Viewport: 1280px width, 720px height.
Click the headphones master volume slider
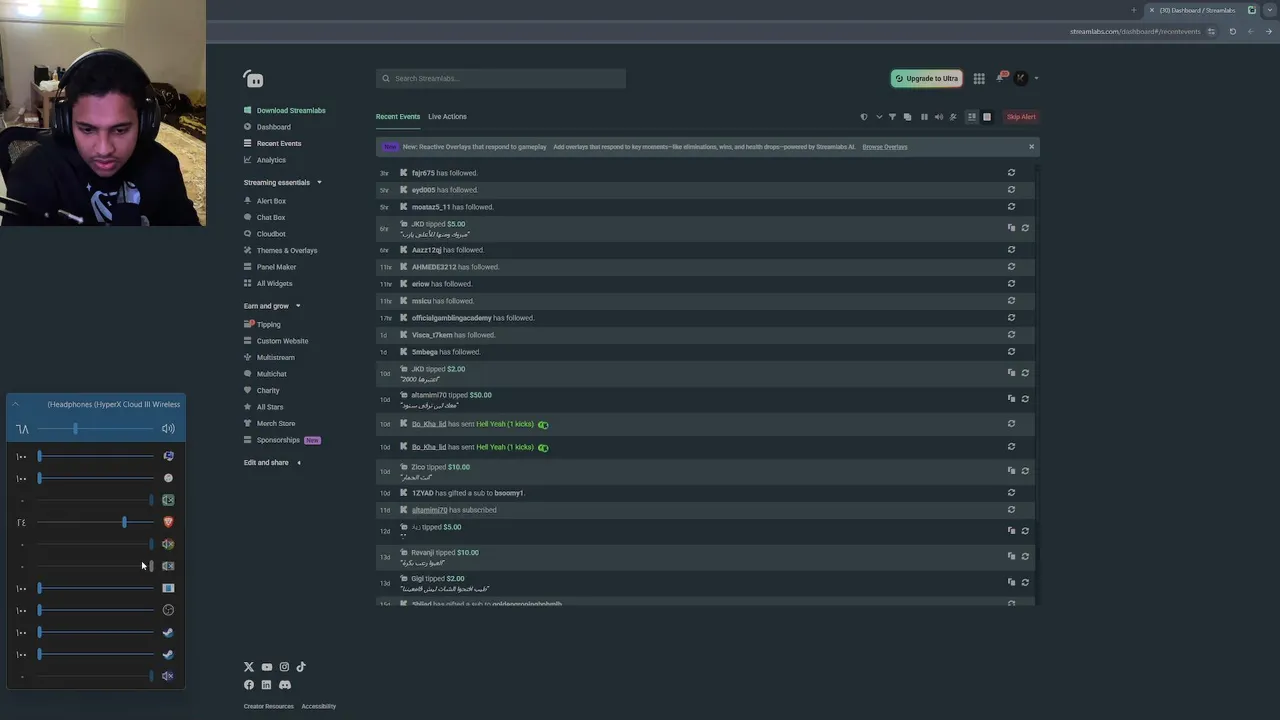(75, 429)
